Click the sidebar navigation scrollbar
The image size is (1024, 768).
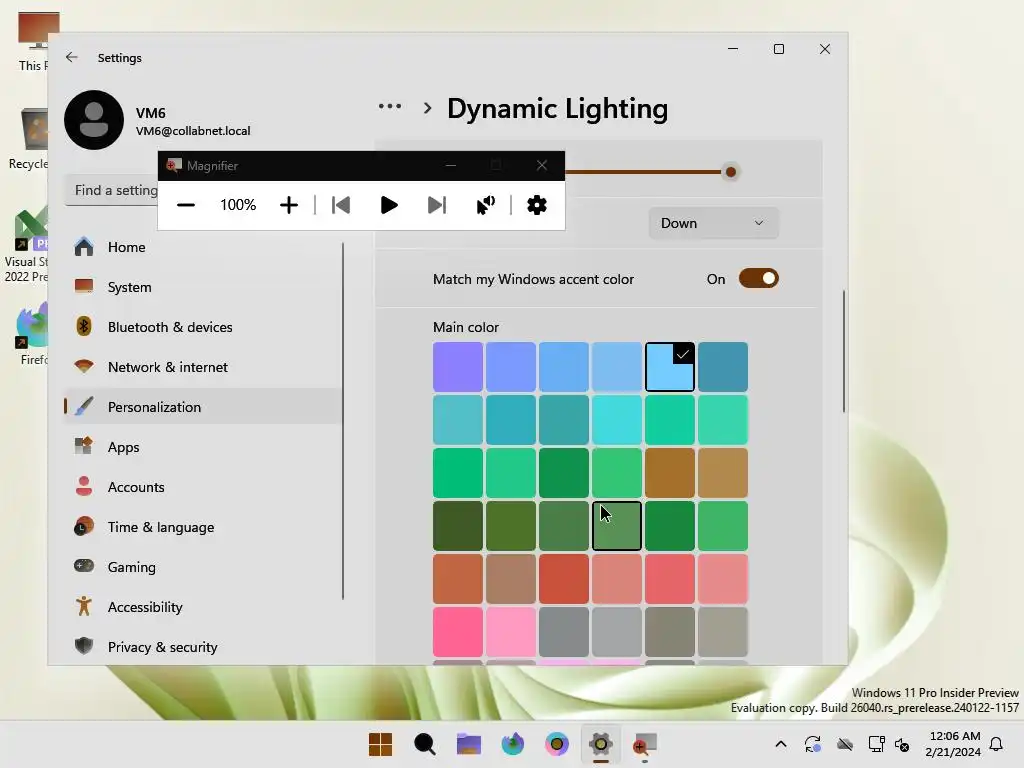pyautogui.click(x=342, y=421)
